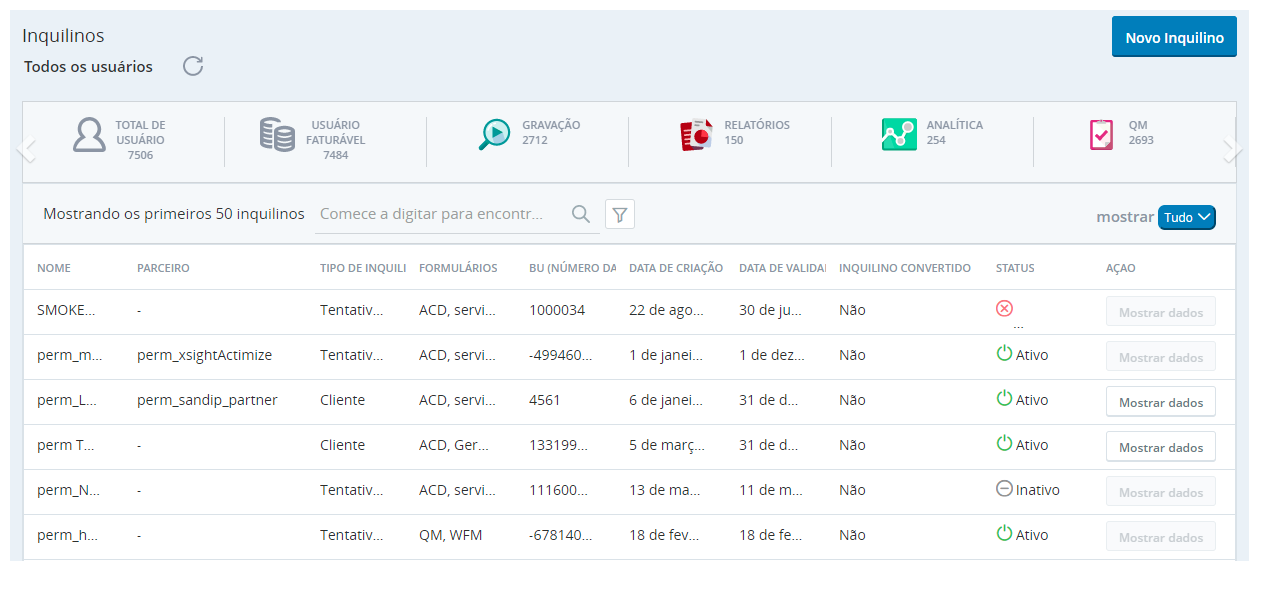The height and width of the screenshot is (600, 1261).
Task: Click Ativo power icon in perm_sandip_partner row
Action: point(1005,398)
